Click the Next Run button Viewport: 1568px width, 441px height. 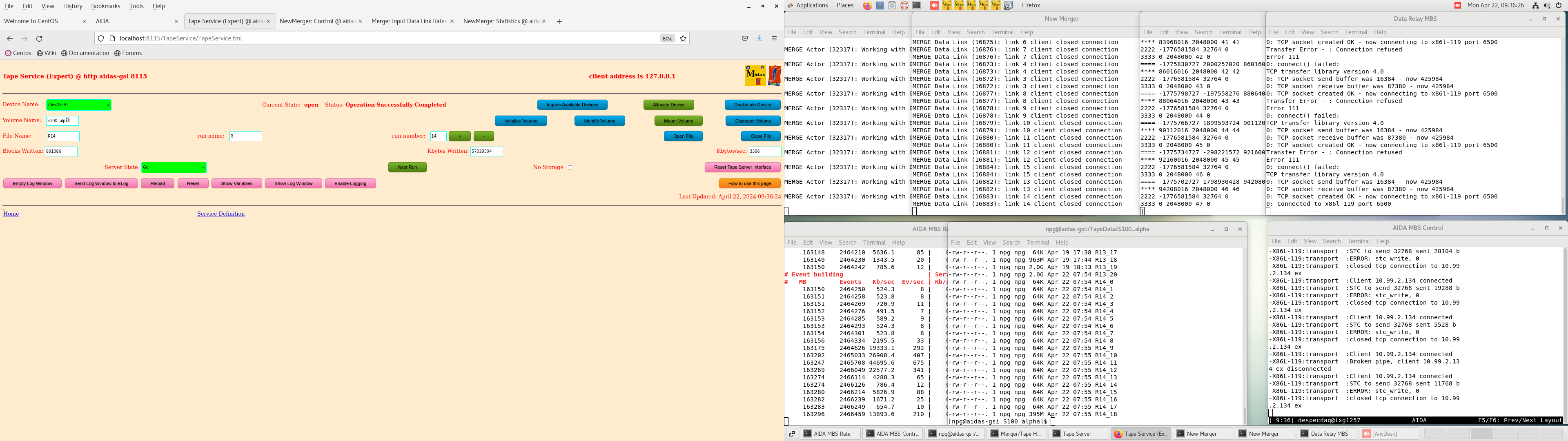coord(407,167)
